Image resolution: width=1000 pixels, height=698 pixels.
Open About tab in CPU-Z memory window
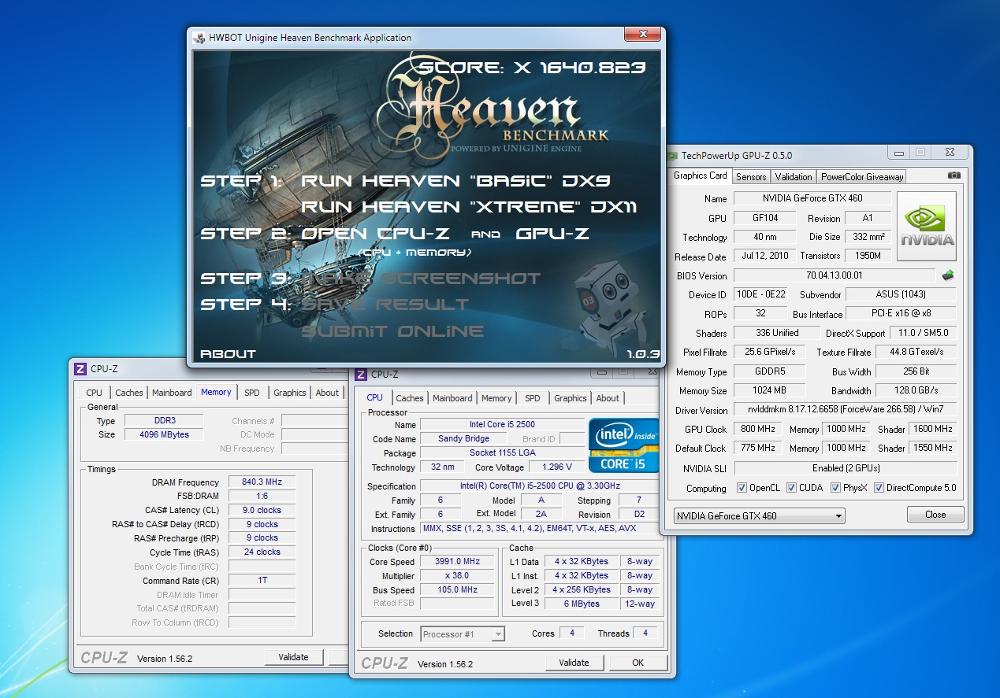pyautogui.click(x=327, y=393)
